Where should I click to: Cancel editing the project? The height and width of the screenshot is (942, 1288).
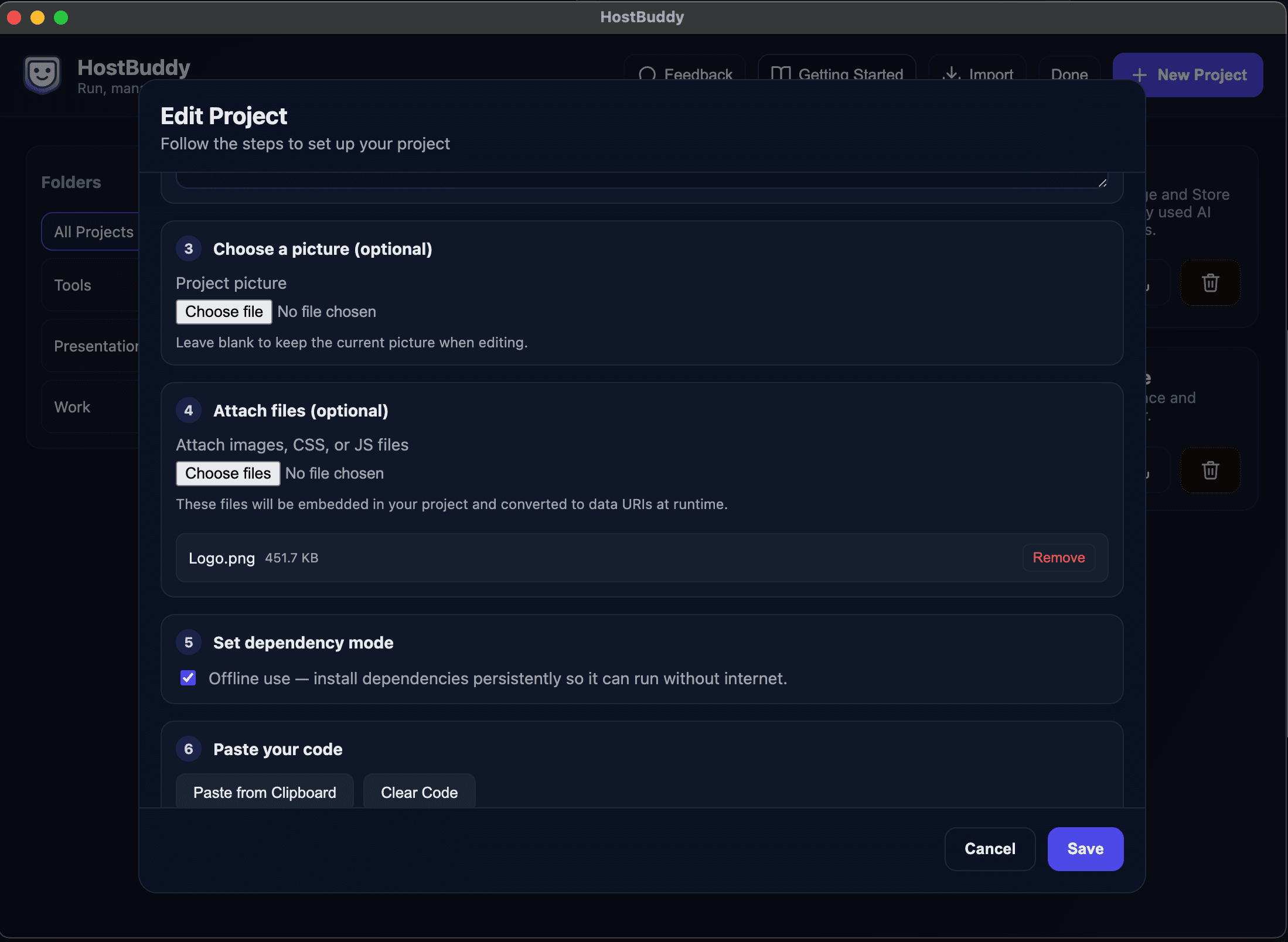click(989, 849)
